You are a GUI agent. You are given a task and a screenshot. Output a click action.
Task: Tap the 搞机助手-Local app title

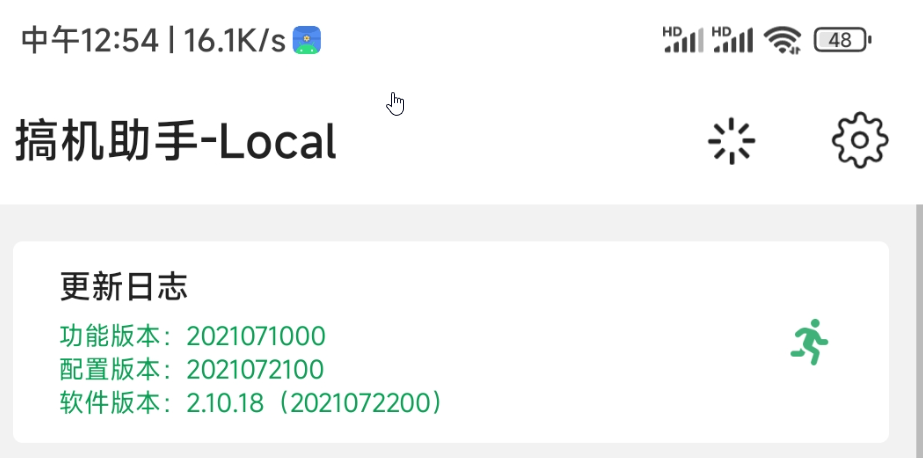tap(176, 143)
